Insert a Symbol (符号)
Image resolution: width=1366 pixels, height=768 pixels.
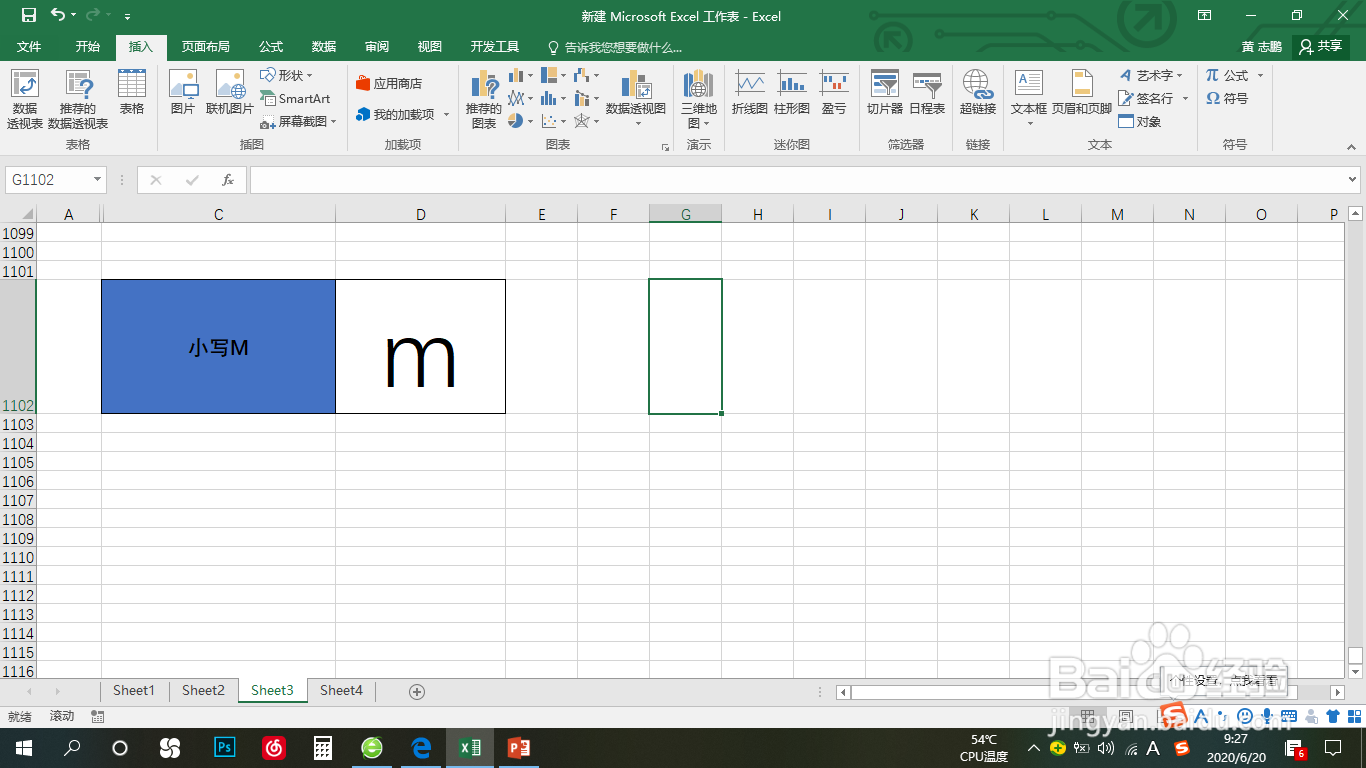(1227, 98)
